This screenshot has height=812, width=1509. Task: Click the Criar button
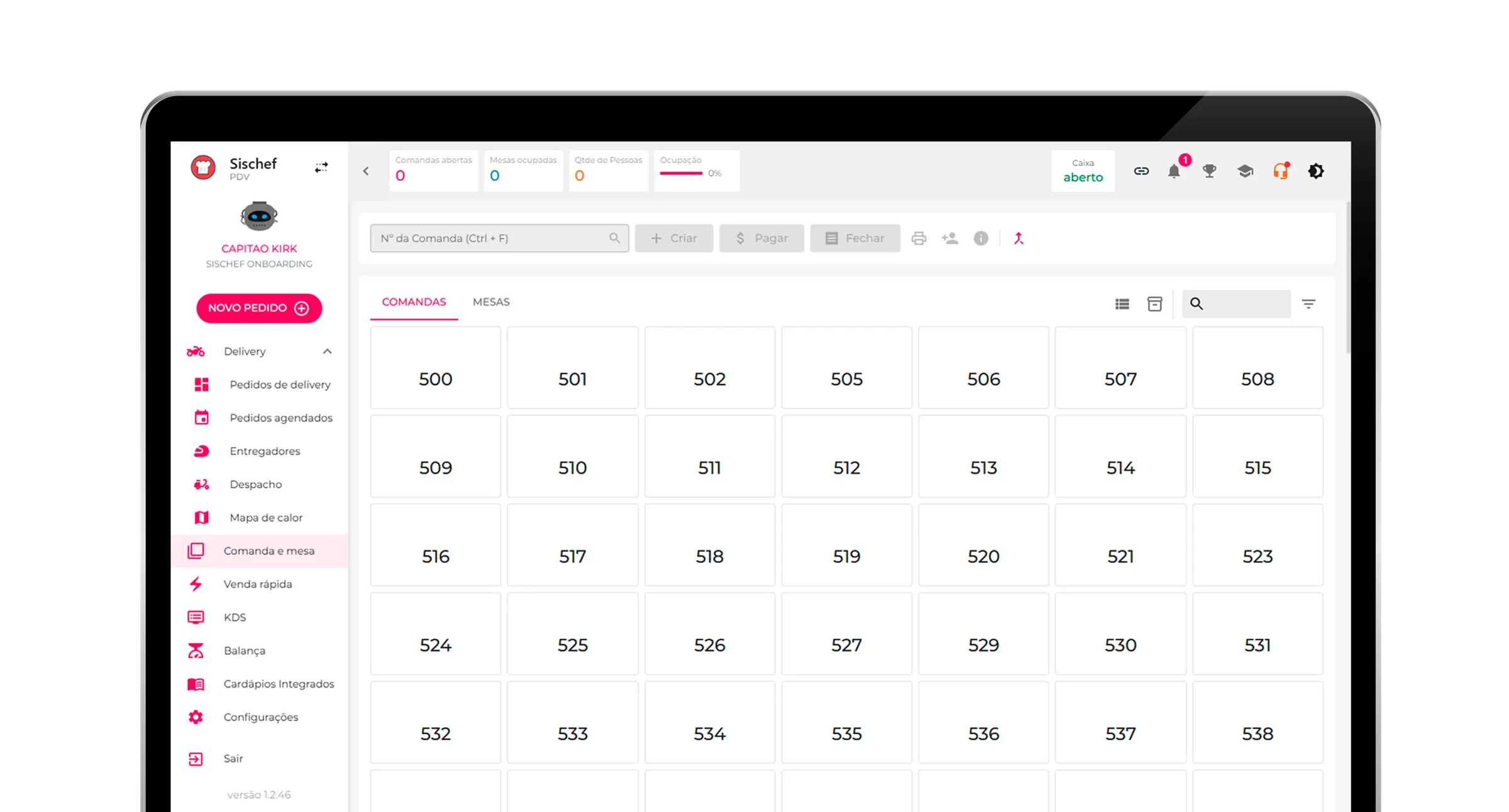[x=674, y=238]
